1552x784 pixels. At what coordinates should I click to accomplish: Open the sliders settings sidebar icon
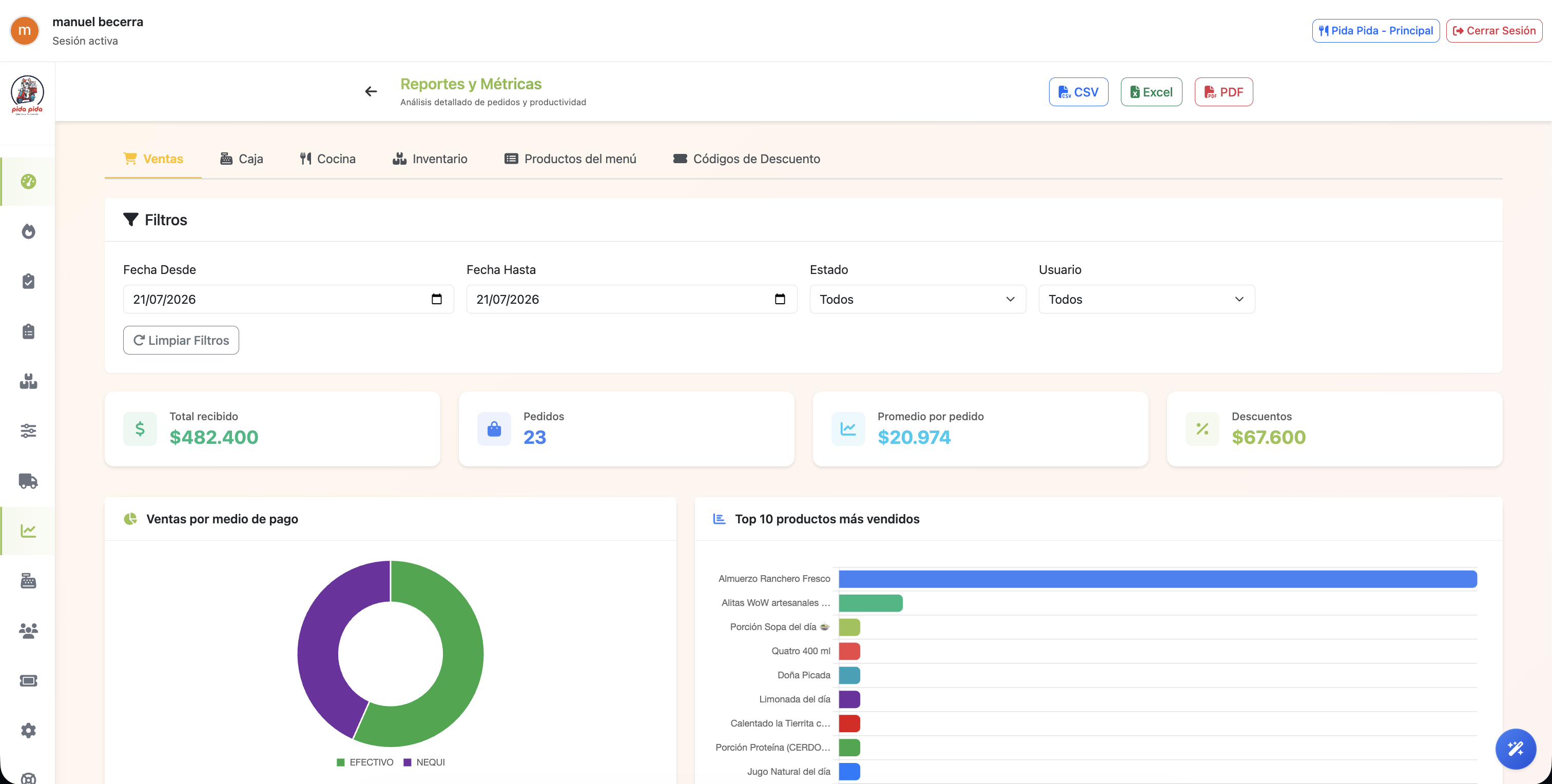(x=28, y=430)
